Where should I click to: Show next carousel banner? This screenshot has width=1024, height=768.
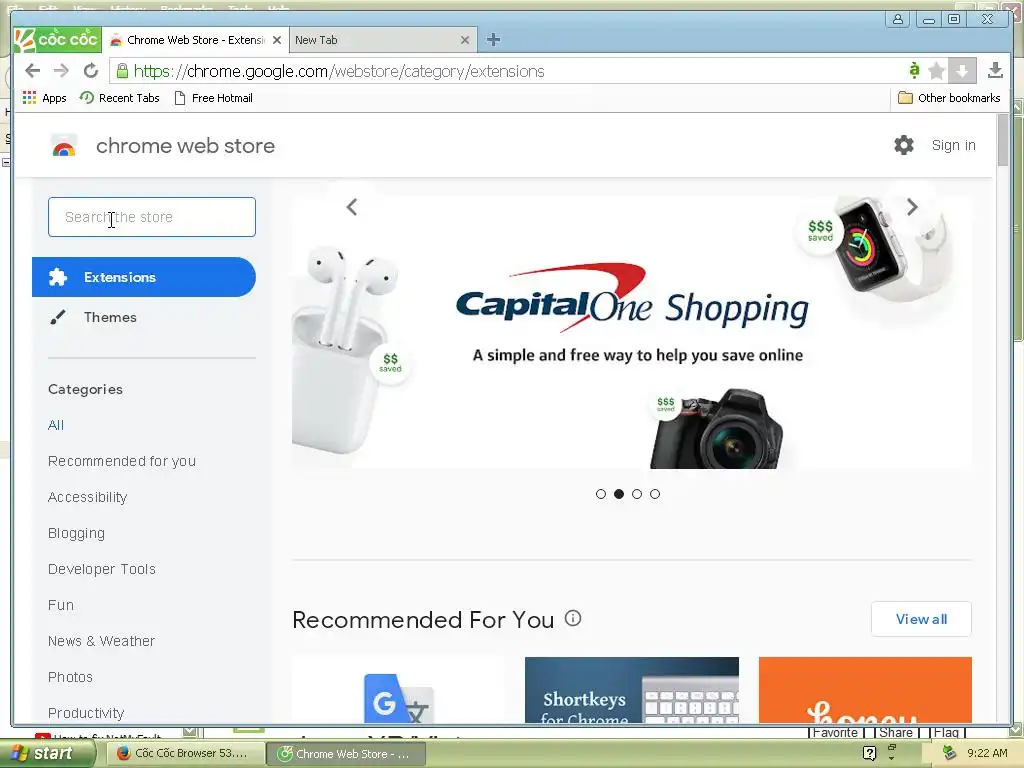[912, 207]
